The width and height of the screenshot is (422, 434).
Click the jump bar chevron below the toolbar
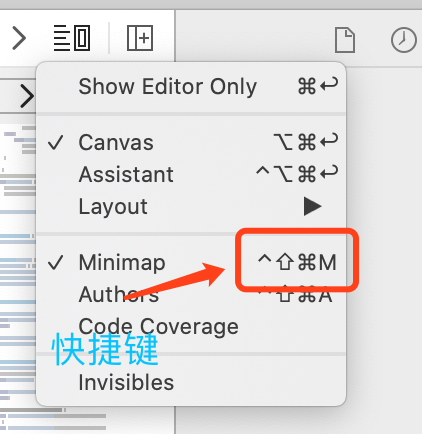(x=27, y=96)
